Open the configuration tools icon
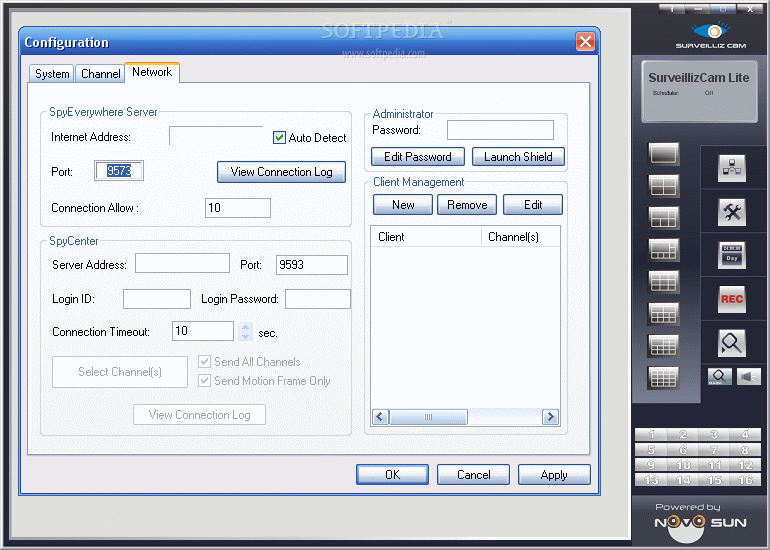Image resolution: width=770 pixels, height=550 pixels. pyautogui.click(x=732, y=212)
